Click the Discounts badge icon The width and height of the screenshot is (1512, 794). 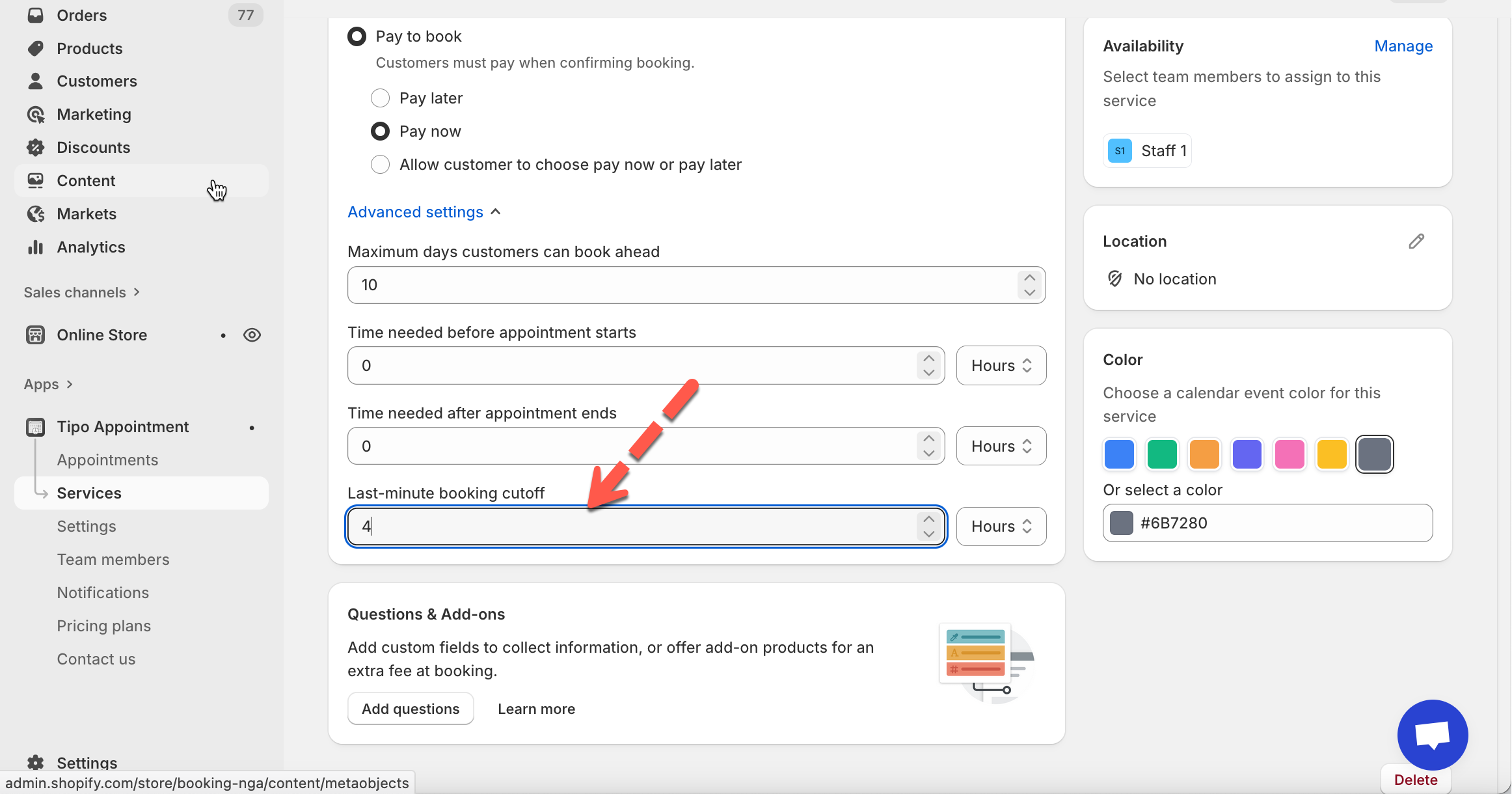coord(36,148)
